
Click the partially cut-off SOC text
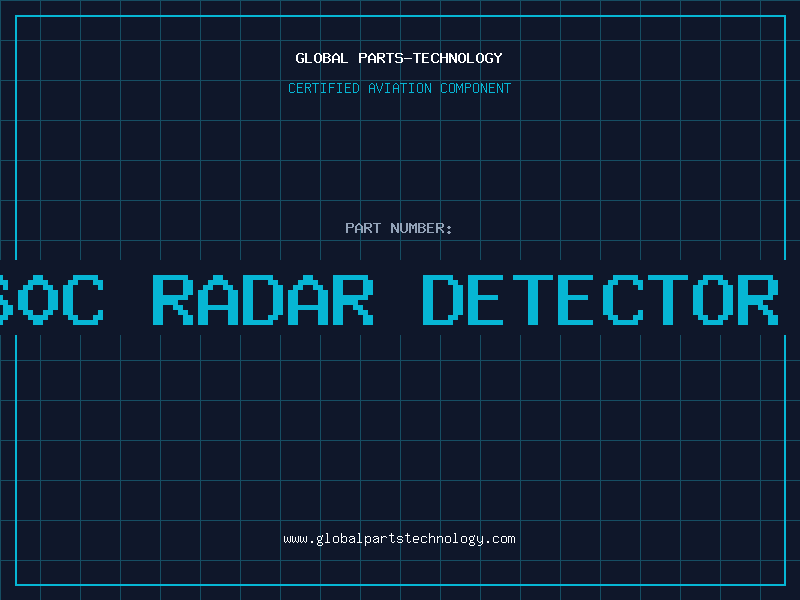(x=52, y=300)
